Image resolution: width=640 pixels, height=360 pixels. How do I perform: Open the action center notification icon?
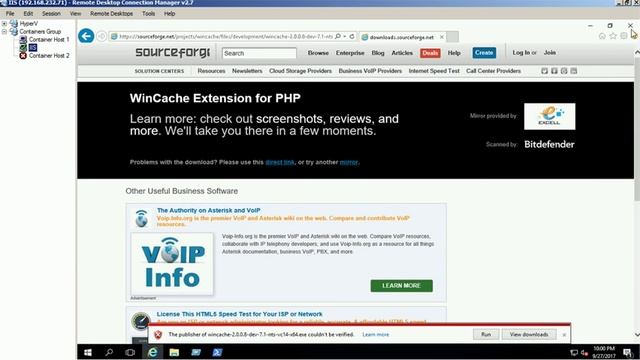point(627,353)
